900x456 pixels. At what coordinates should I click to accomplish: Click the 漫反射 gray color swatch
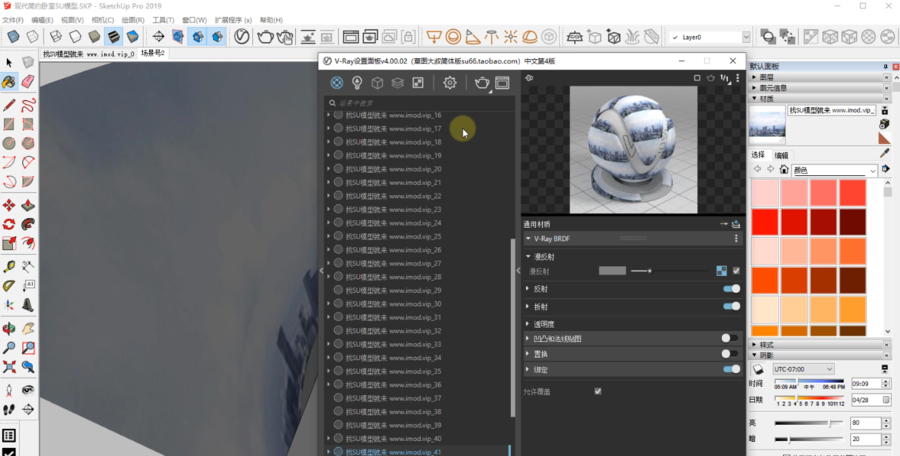pyautogui.click(x=612, y=270)
